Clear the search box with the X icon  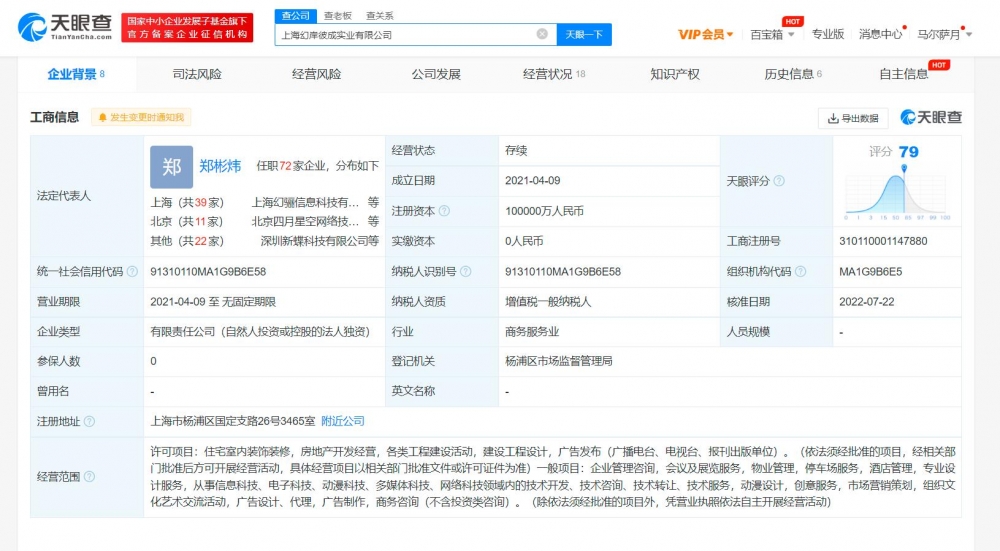coord(542,34)
